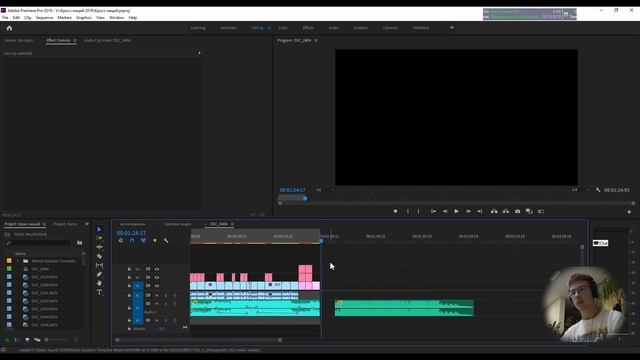Click Project panel thumbnail zoom slider
The height and width of the screenshot is (360, 640).
click(x=56, y=340)
